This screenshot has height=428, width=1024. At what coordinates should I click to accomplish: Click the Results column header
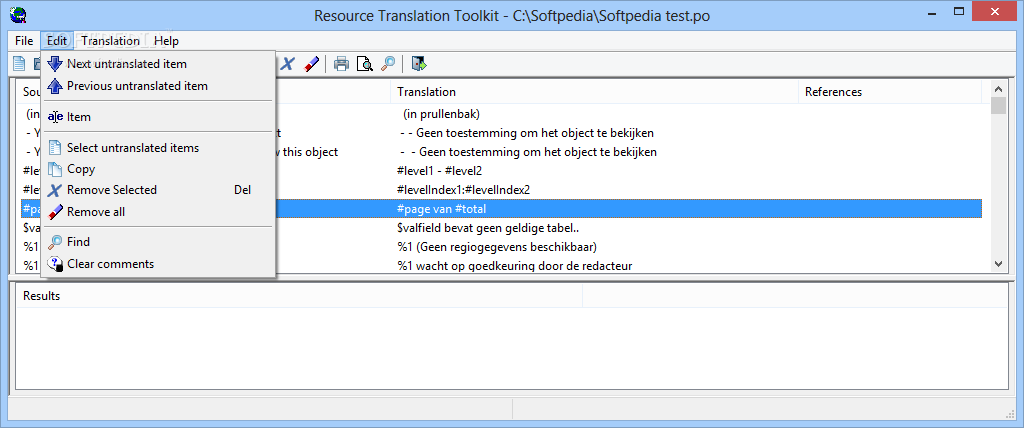299,296
